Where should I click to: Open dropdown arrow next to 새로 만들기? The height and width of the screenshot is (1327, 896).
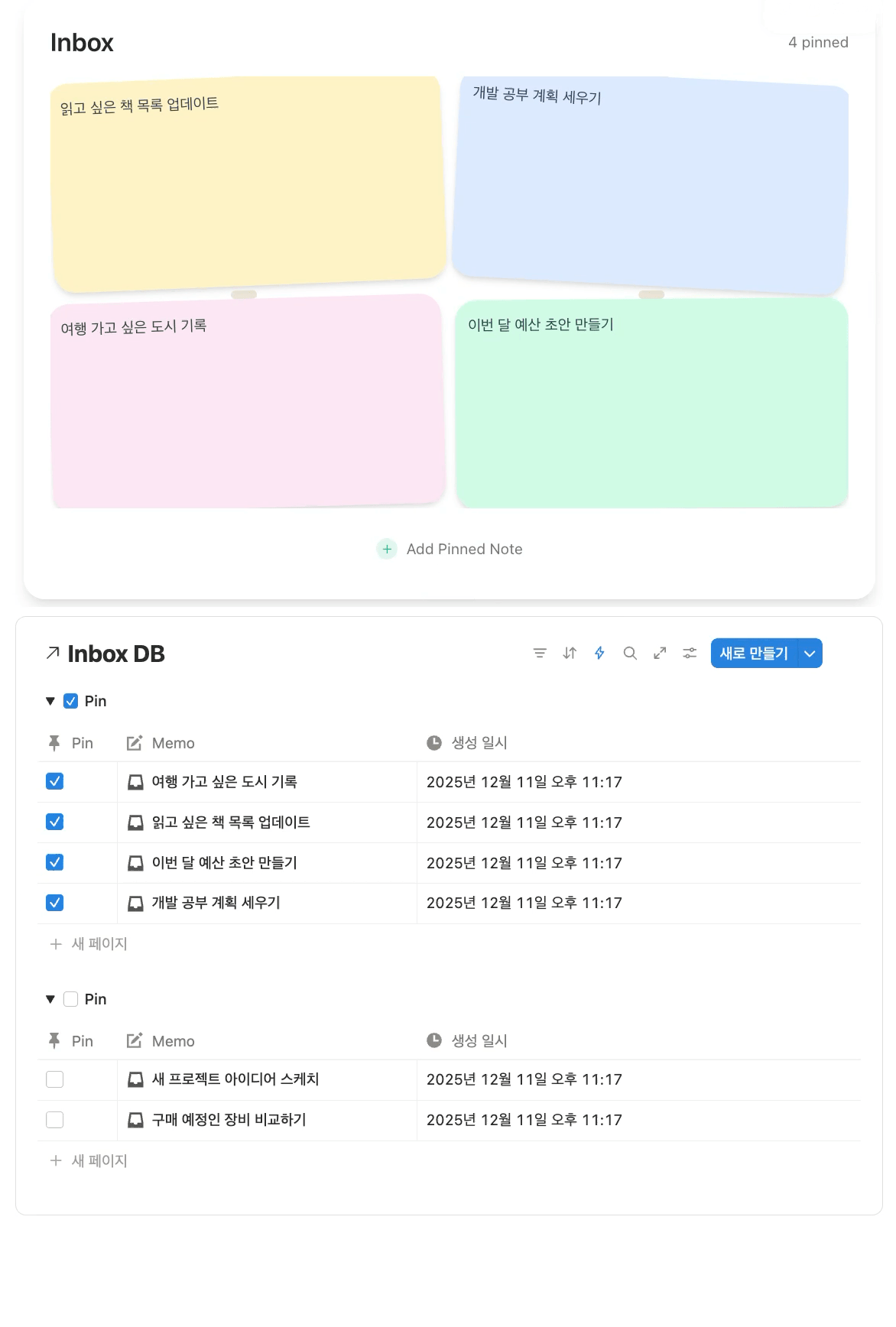810,654
